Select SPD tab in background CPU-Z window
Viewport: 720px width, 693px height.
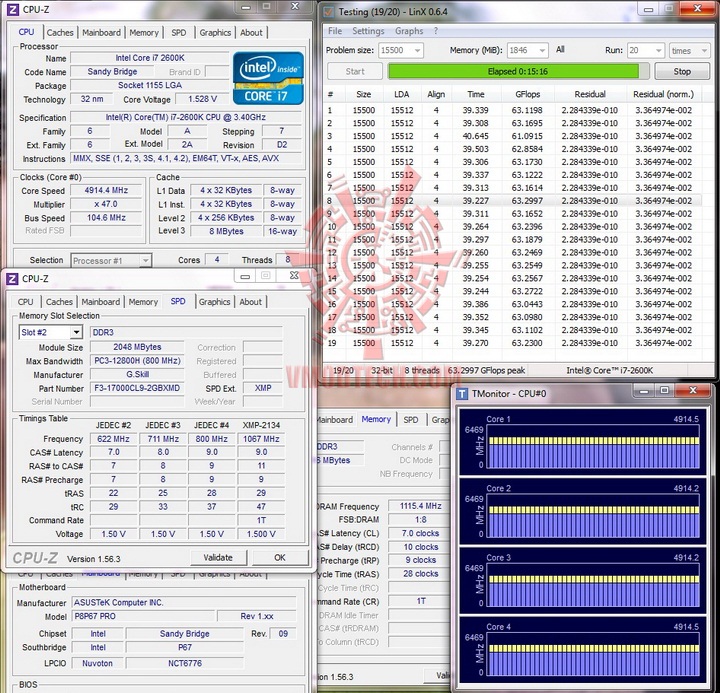[x=411, y=419]
